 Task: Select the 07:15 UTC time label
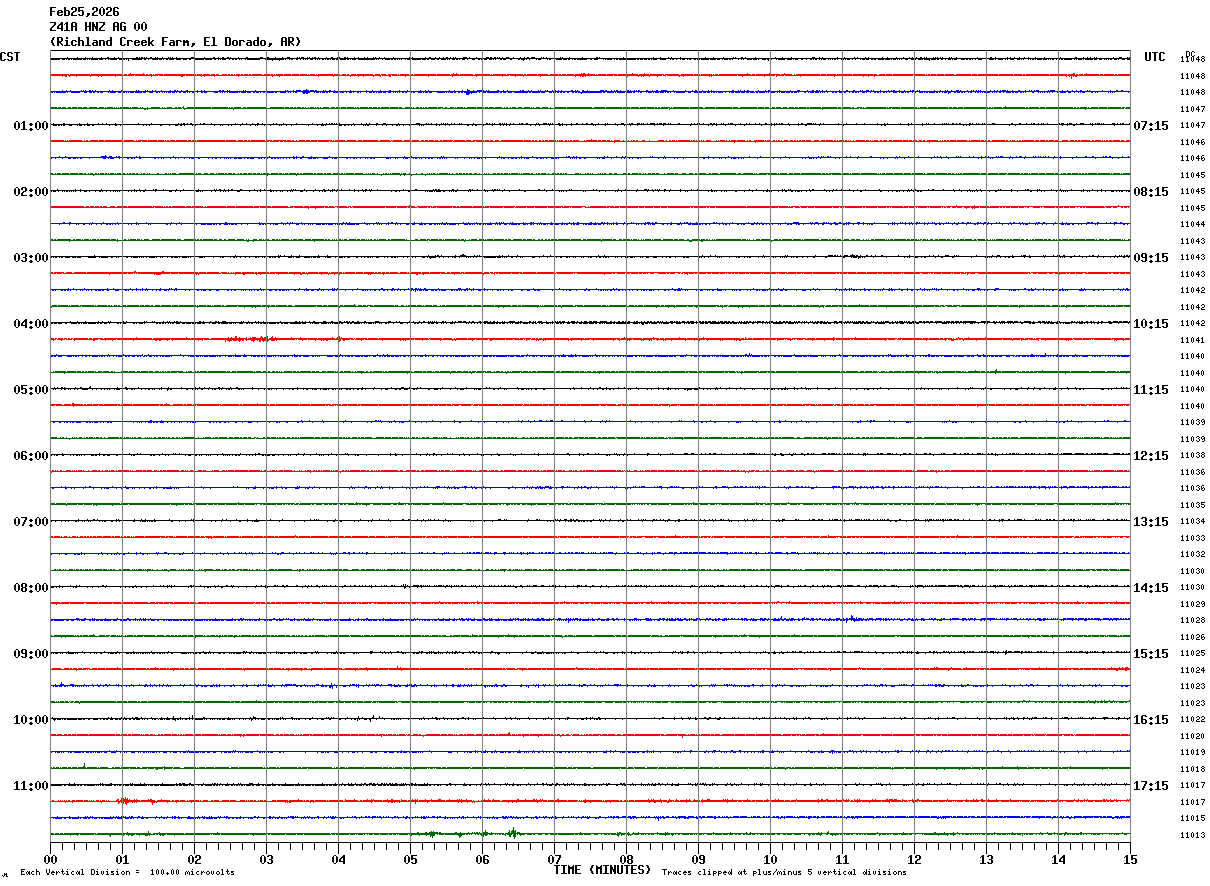coord(1150,126)
